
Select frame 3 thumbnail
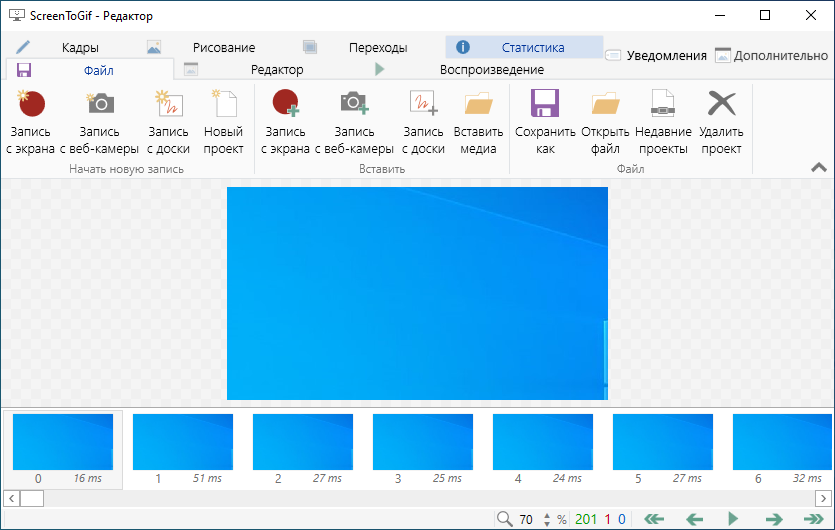click(423, 442)
